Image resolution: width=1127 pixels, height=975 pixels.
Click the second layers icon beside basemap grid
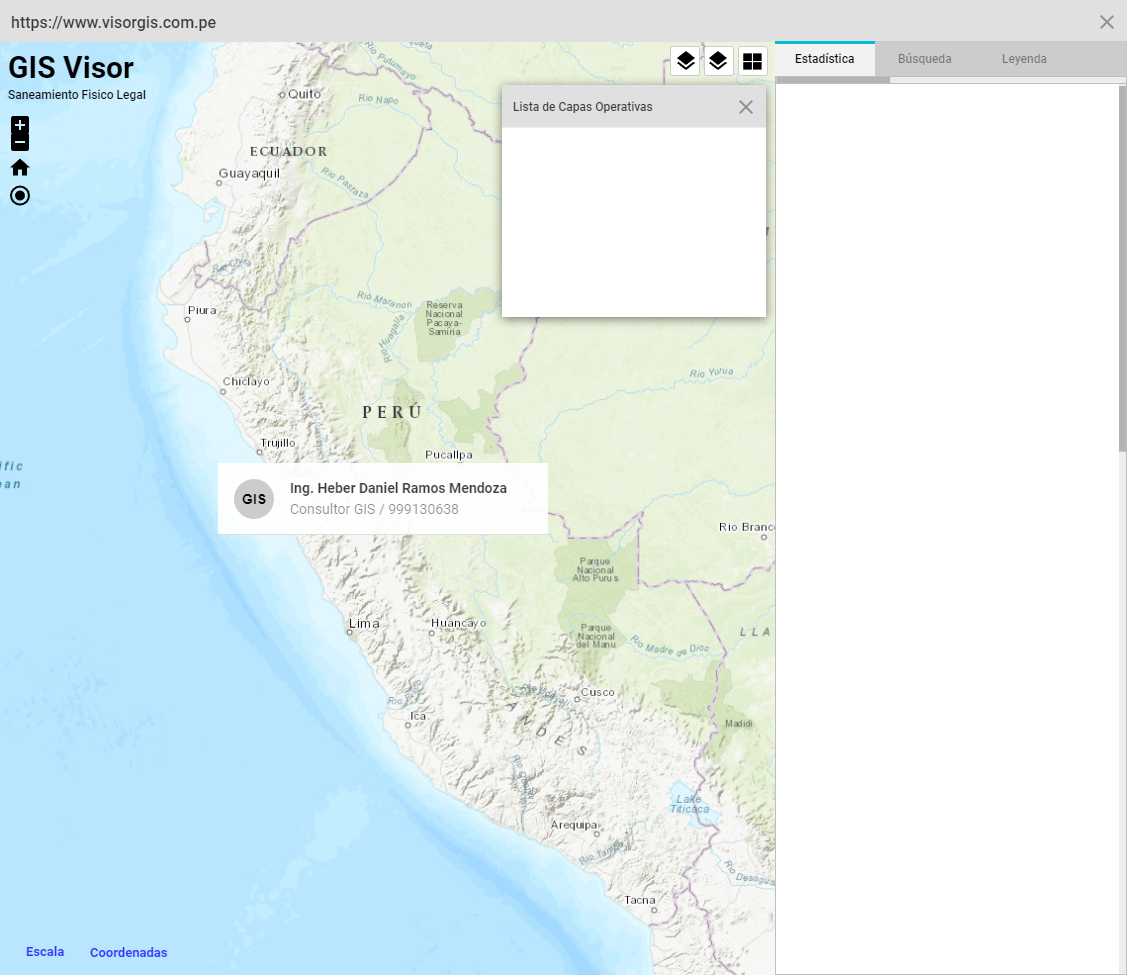(718, 62)
